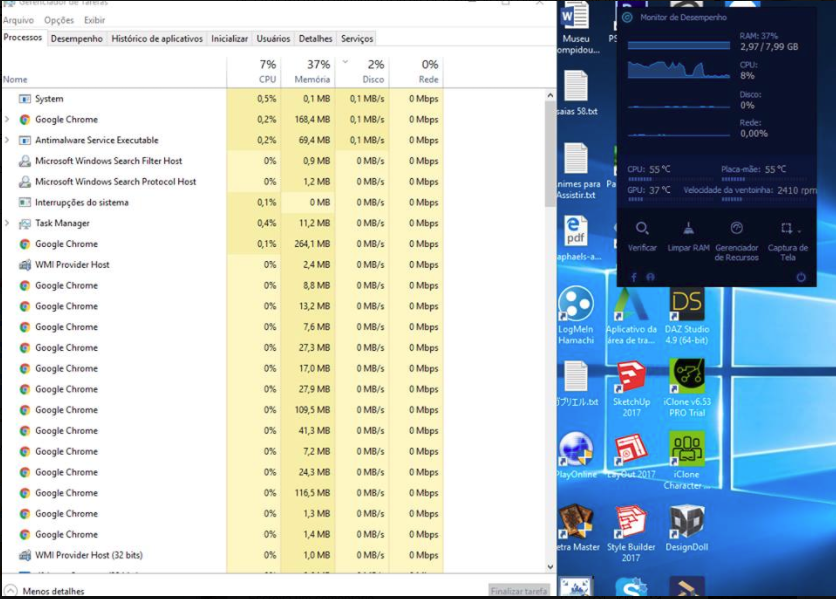Expand the Google Chrome 168,4 MB process
The width and height of the screenshot is (836, 599).
(7, 119)
